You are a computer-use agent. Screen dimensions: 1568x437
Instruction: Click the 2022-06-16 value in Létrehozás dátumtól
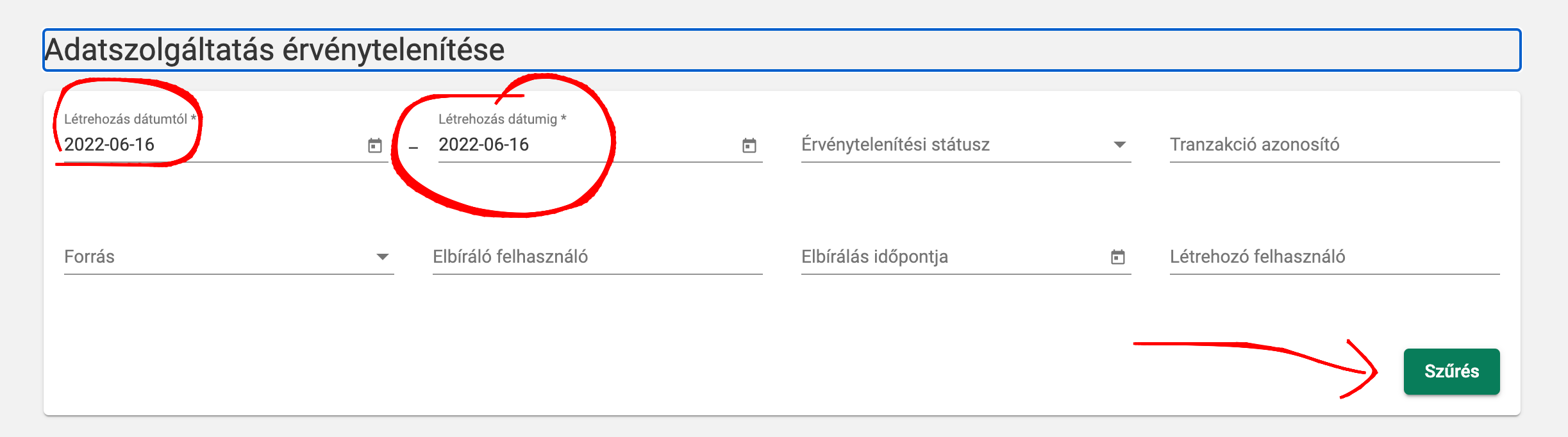[110, 145]
